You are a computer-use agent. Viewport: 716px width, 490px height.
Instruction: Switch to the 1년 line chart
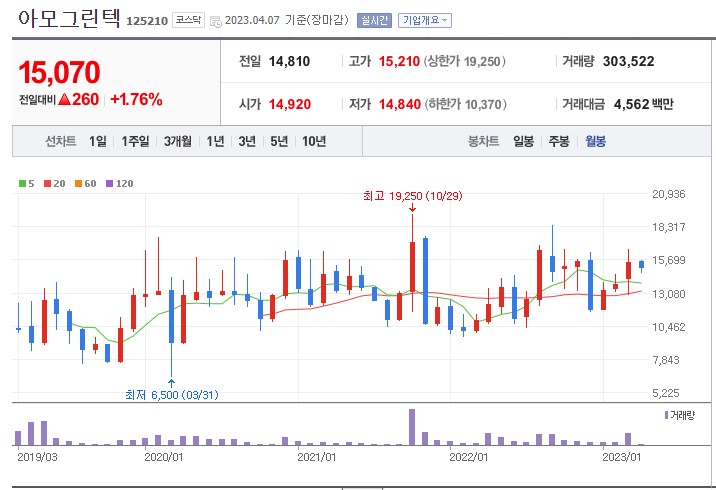[x=215, y=141]
